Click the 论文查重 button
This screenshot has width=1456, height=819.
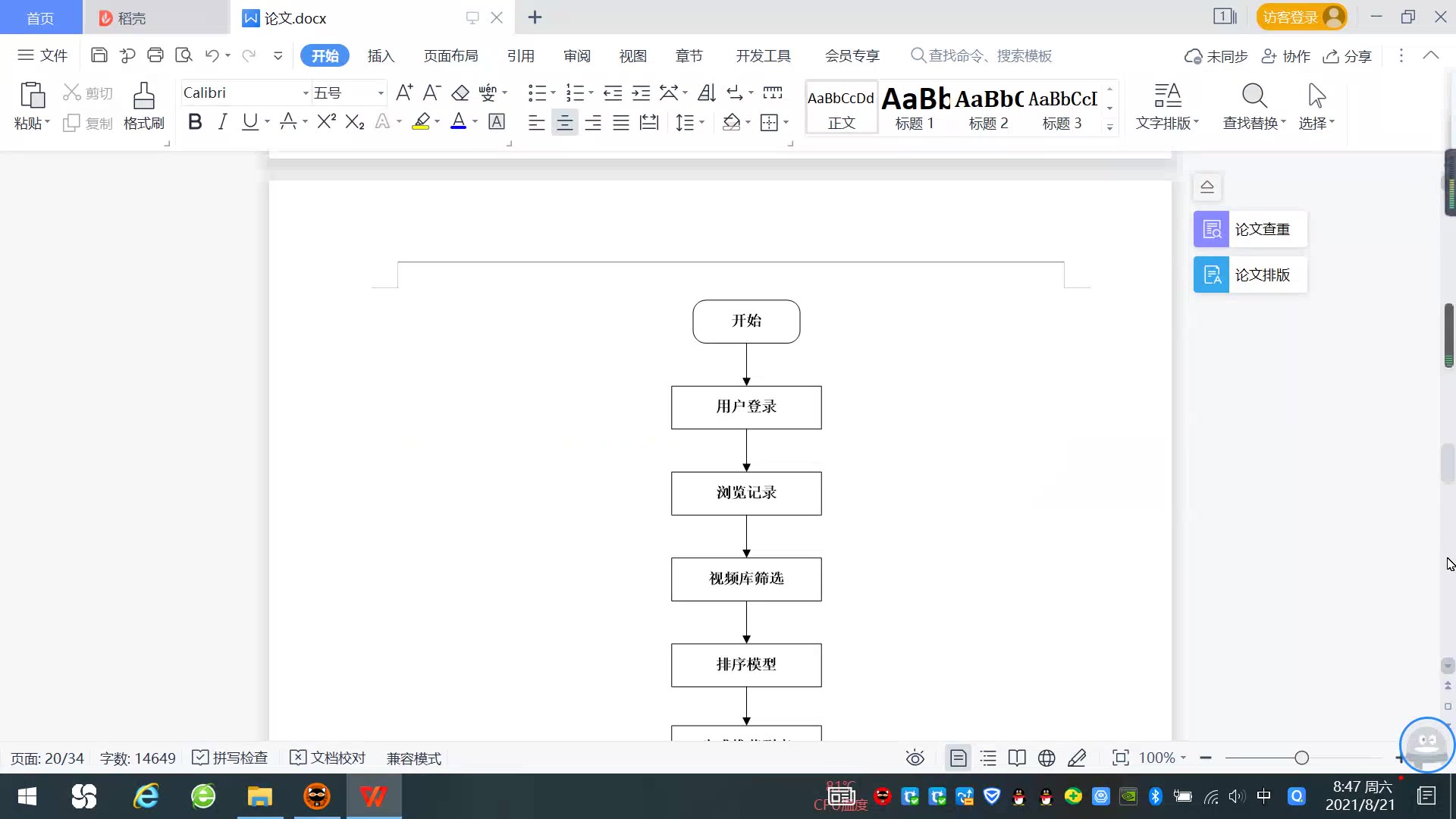1250,229
